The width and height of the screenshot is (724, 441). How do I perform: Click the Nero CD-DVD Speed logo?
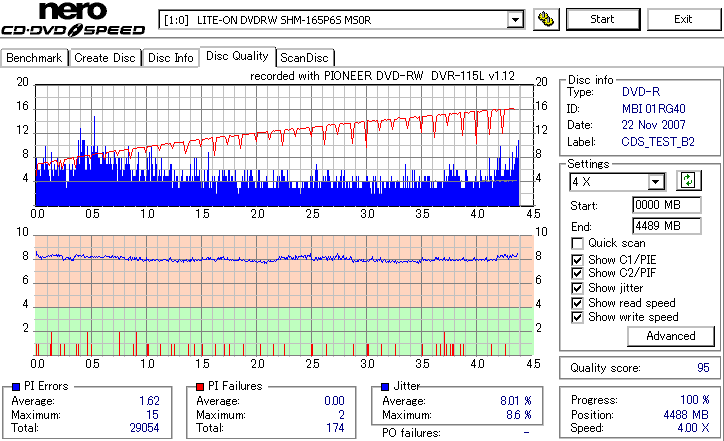tap(73, 19)
